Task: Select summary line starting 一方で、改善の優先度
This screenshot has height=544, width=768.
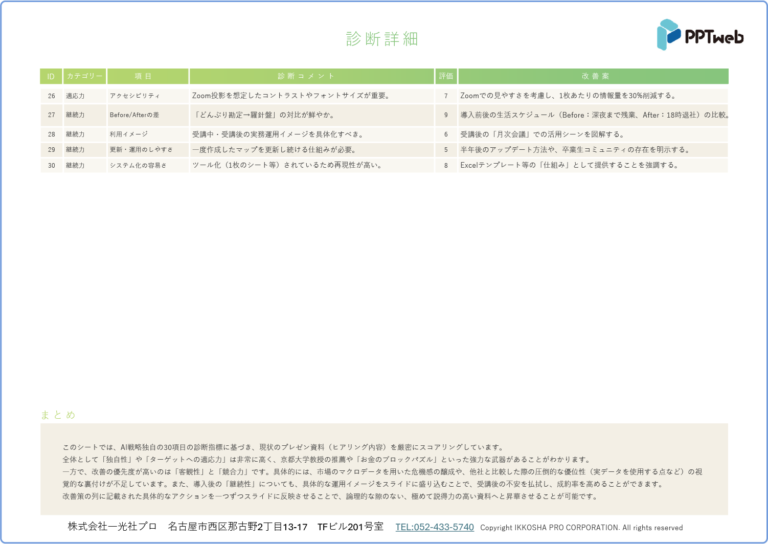Action: (383, 472)
